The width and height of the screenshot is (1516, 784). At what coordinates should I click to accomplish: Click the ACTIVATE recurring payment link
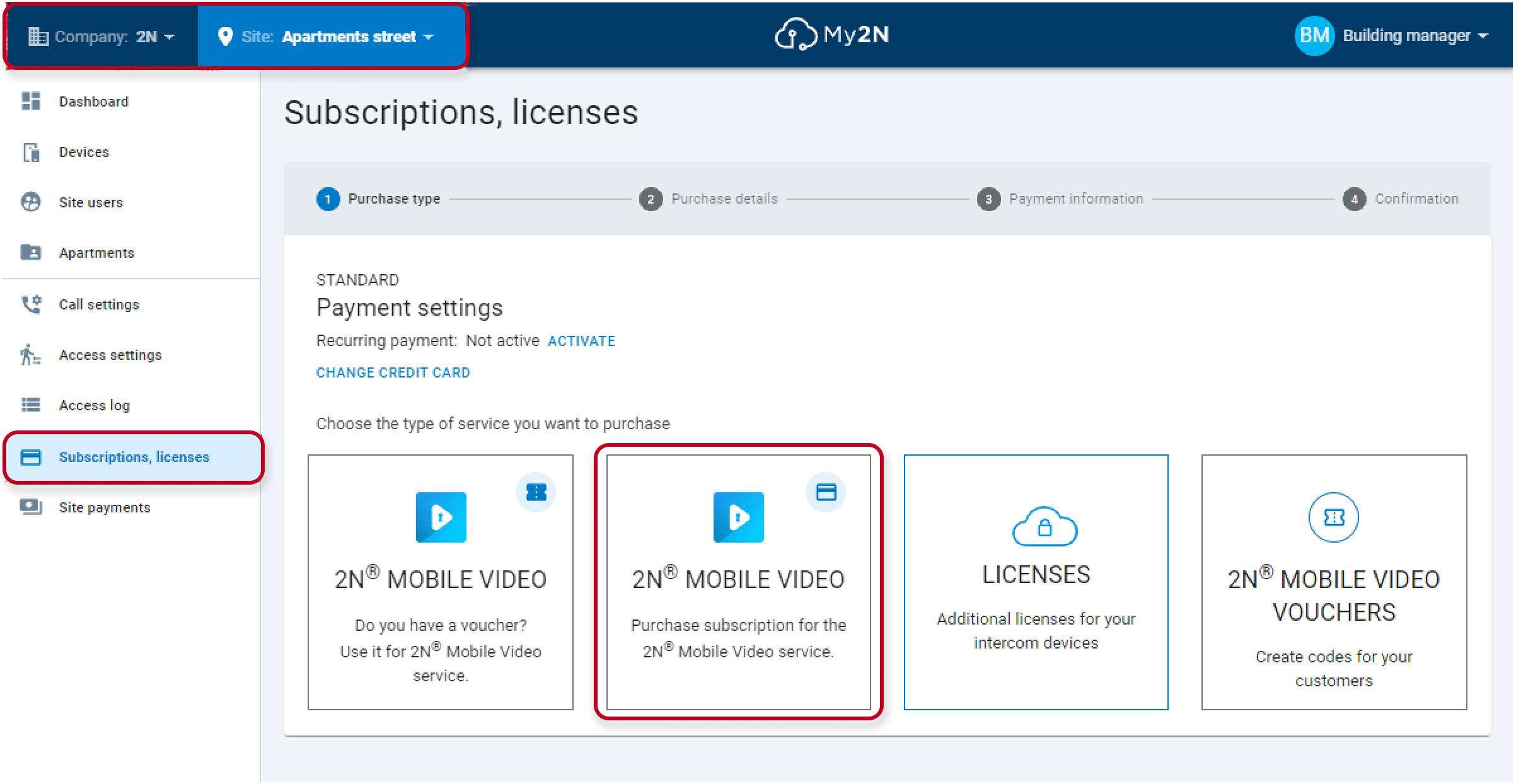click(581, 341)
